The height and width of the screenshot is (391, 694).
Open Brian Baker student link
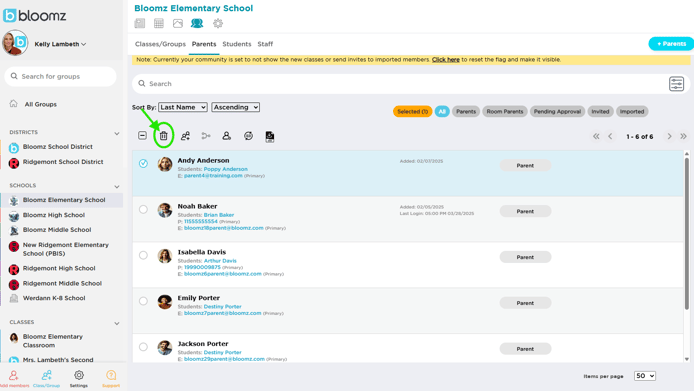point(219,215)
